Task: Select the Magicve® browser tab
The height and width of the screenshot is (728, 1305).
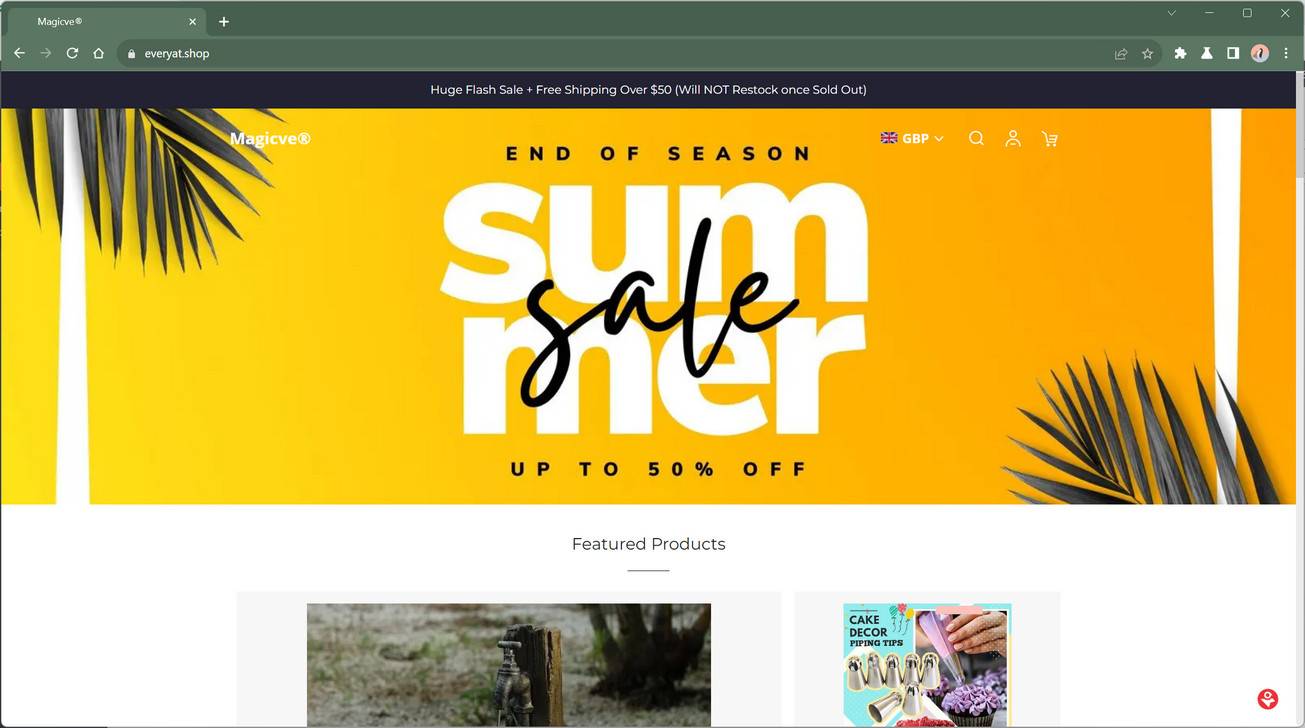Action: (x=106, y=22)
